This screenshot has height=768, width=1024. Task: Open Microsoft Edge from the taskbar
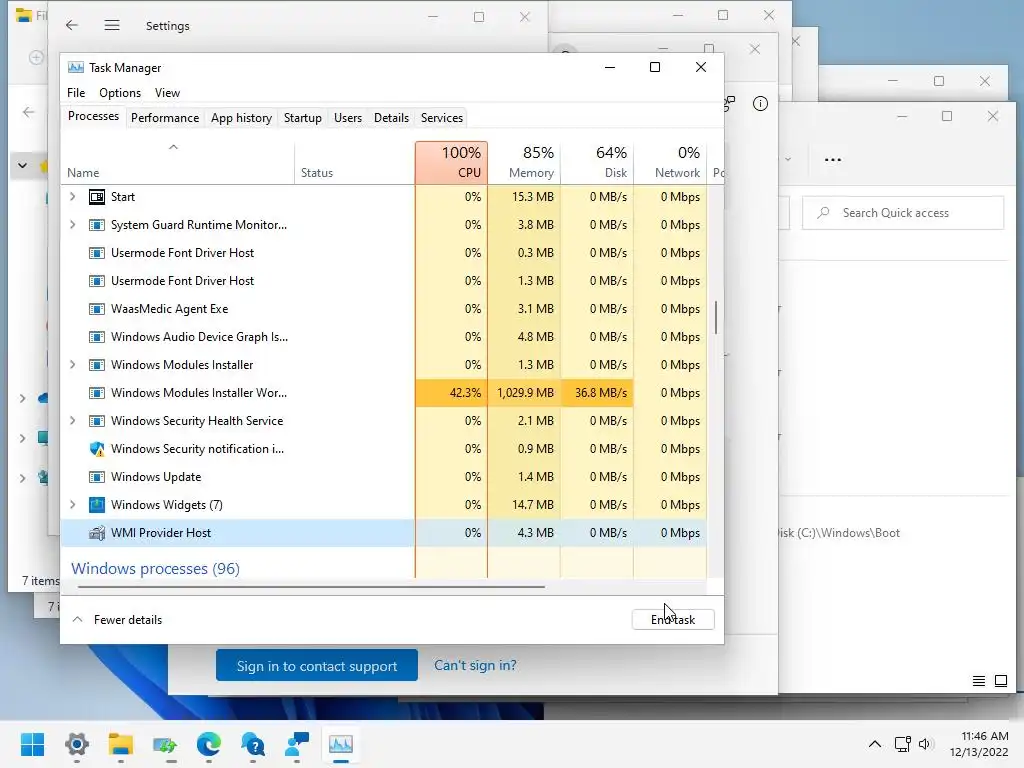coord(208,744)
